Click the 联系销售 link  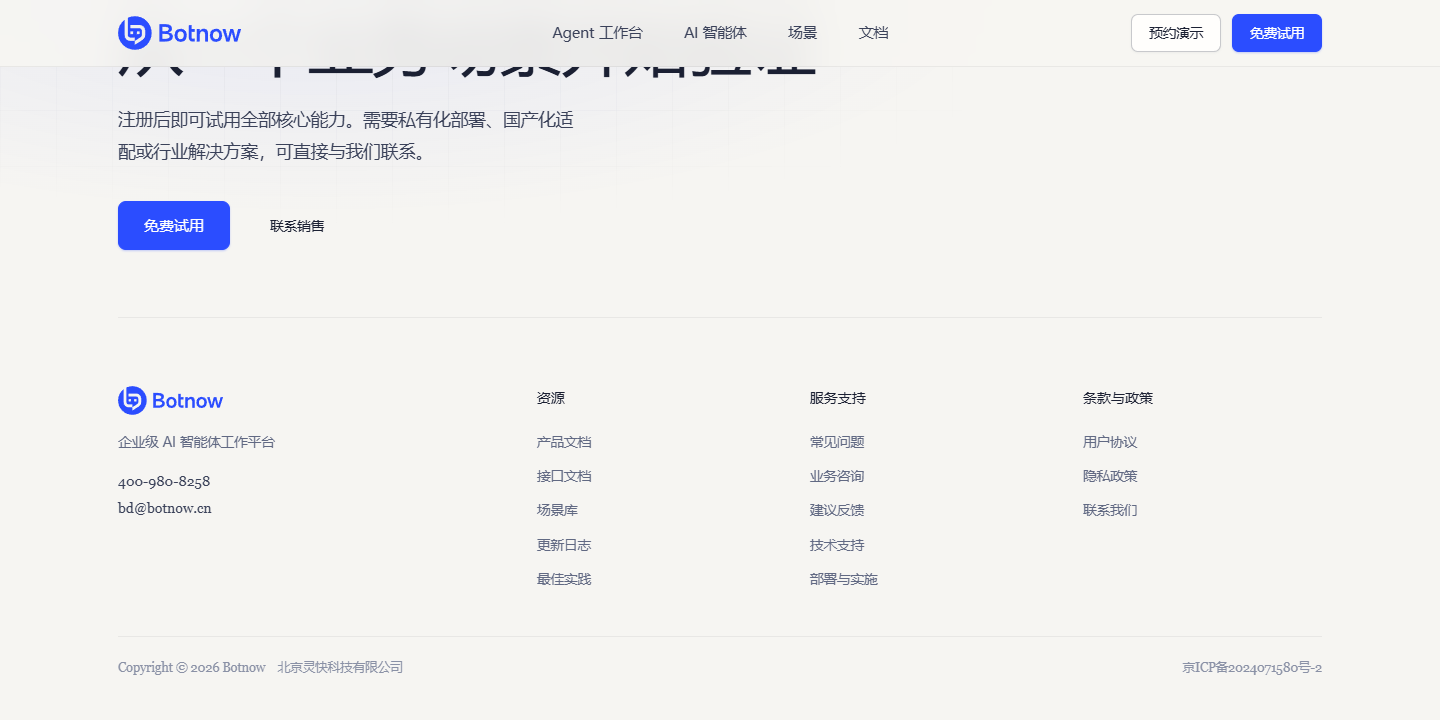pos(297,226)
